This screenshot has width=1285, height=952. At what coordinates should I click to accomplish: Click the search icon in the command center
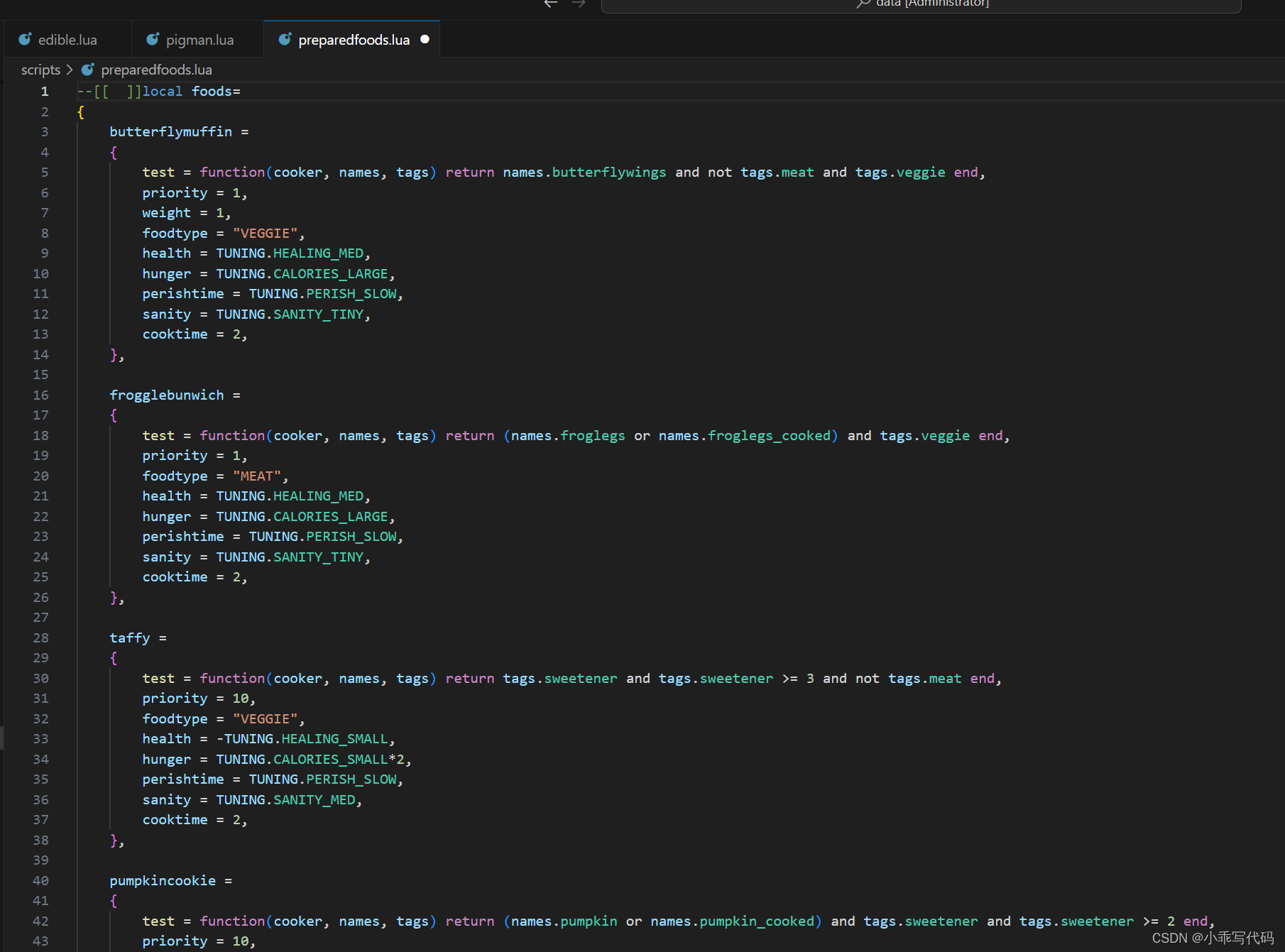[x=863, y=4]
